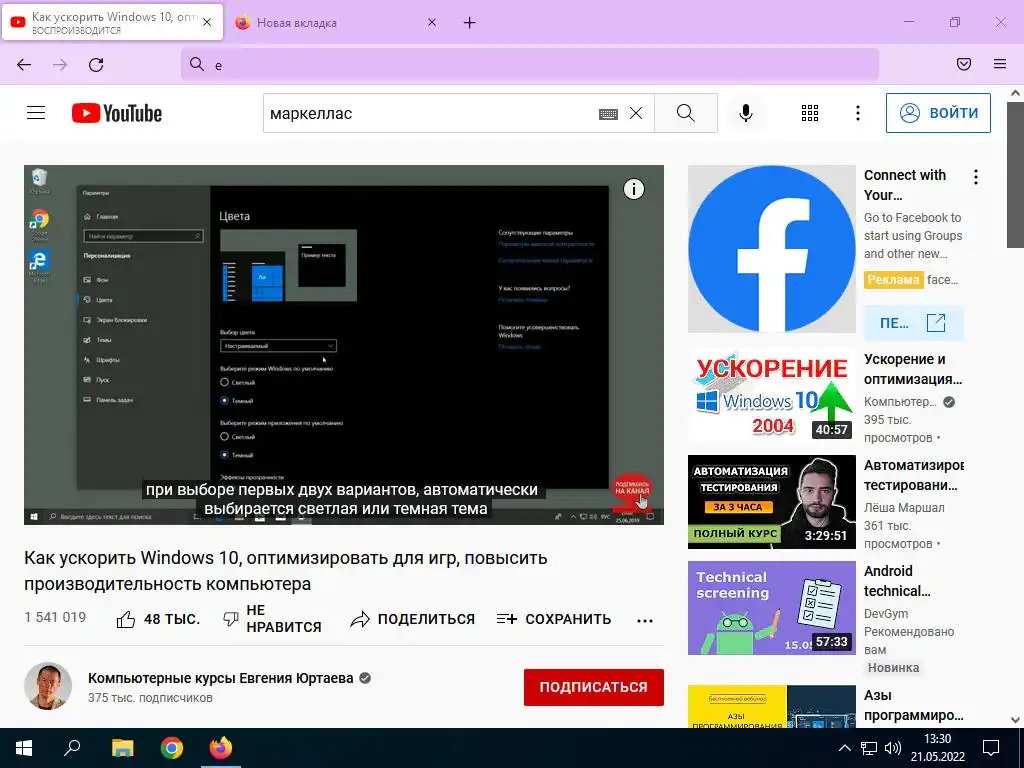Image resolution: width=1024 pixels, height=768 pixels.
Task: Go back in browser history
Action: point(24,65)
